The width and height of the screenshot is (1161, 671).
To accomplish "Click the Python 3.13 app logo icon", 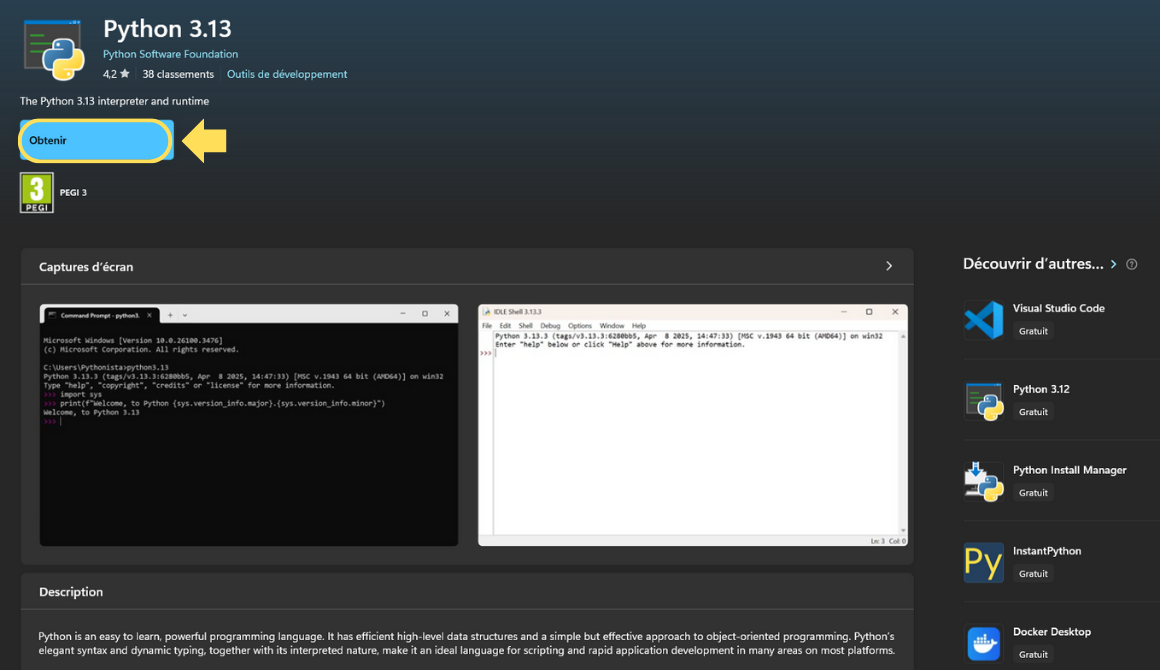I will (x=53, y=50).
